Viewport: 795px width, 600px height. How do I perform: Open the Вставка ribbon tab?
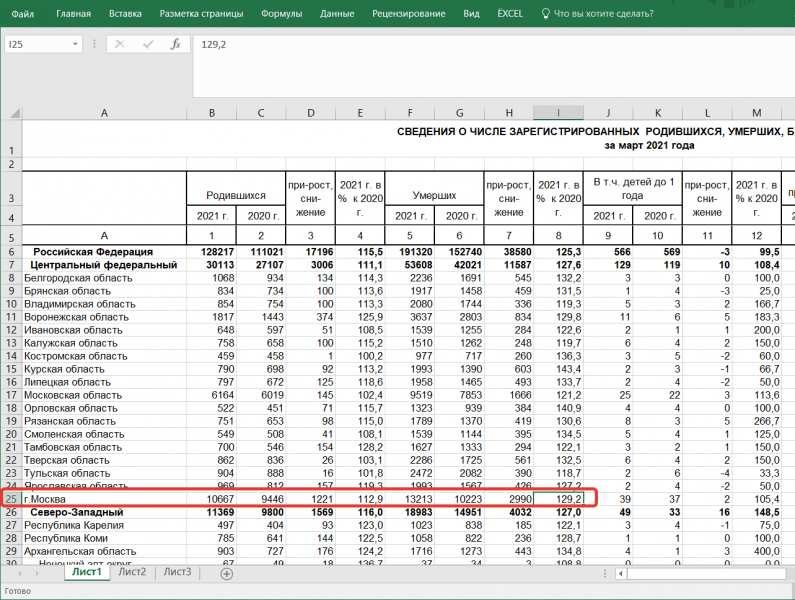pos(125,14)
